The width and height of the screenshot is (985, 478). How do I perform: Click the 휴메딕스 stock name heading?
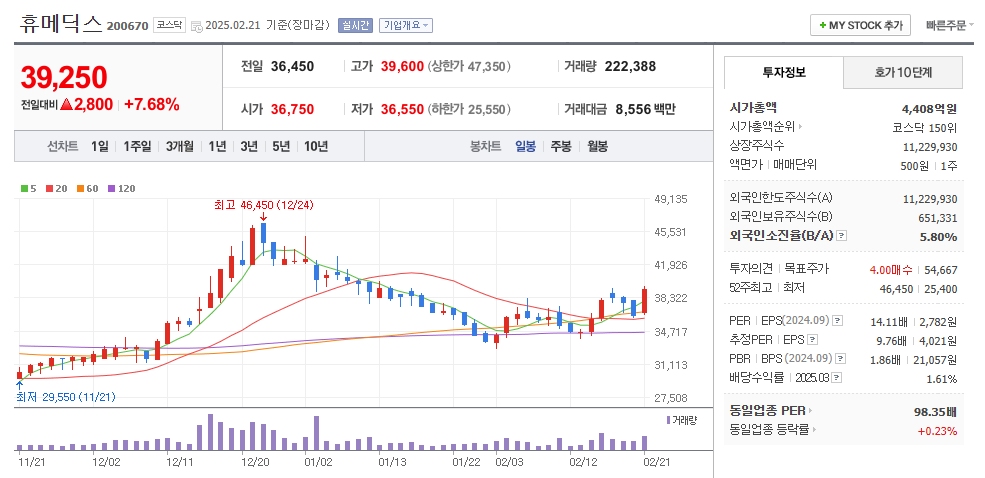[x=60, y=24]
